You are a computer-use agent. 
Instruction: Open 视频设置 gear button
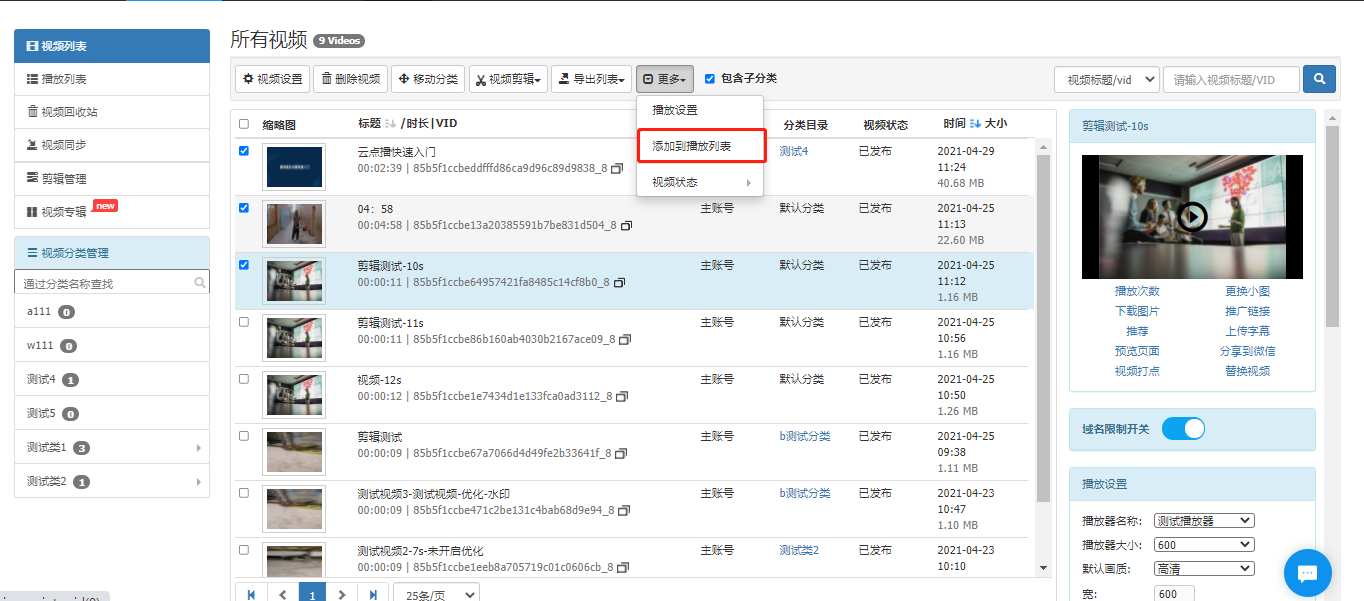point(273,79)
